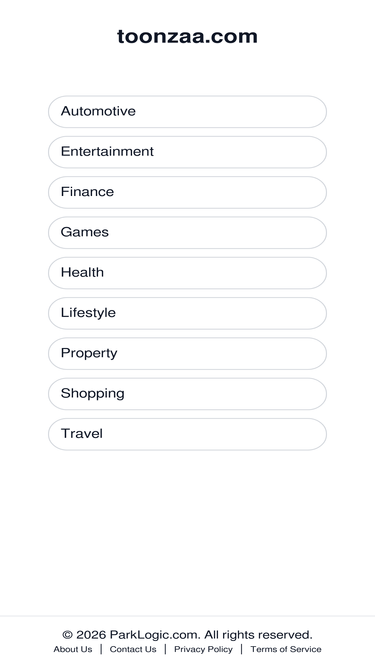Open the Games category
Screen dimensions: 375x667
tap(187, 233)
